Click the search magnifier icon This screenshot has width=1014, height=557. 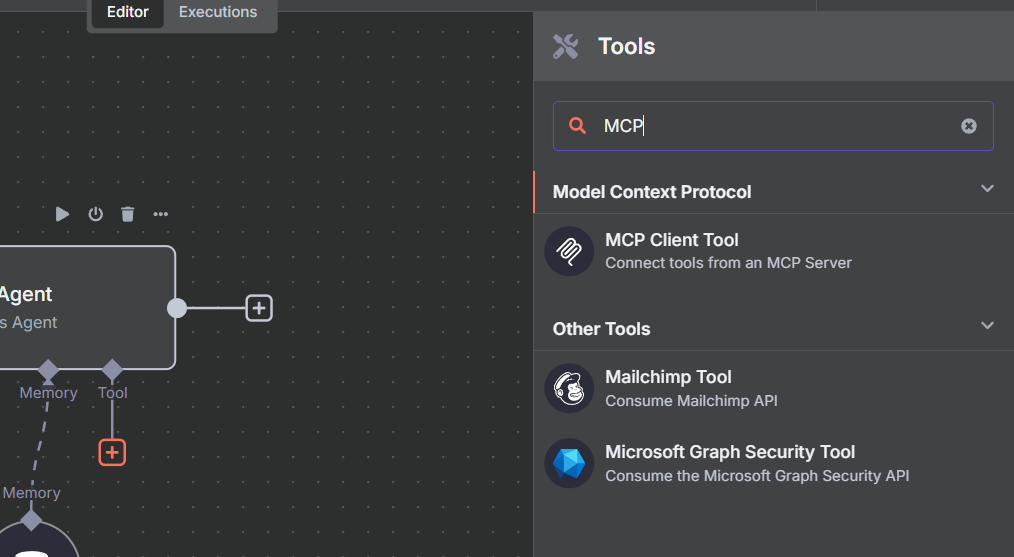tap(577, 126)
